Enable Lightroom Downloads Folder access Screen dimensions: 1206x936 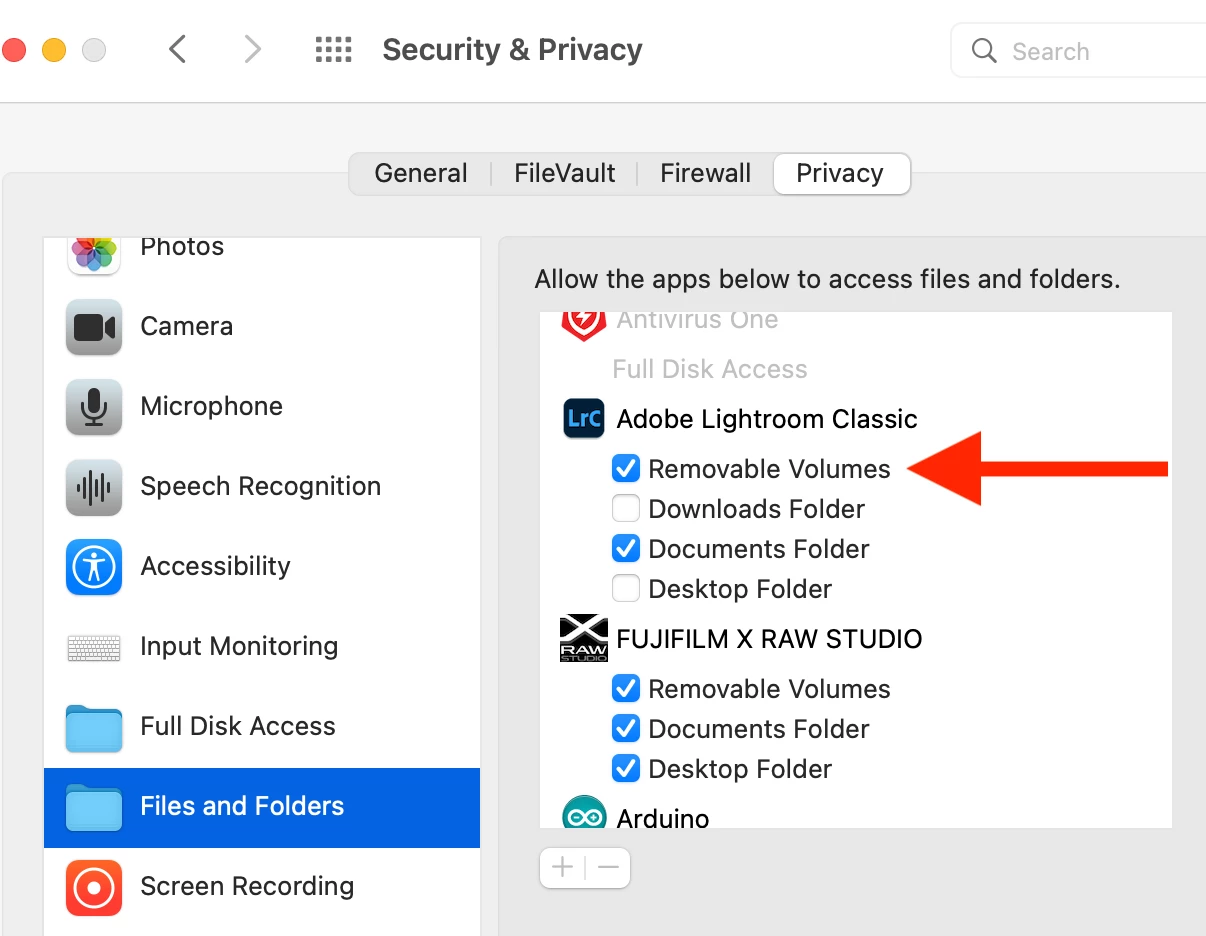pyautogui.click(x=626, y=508)
